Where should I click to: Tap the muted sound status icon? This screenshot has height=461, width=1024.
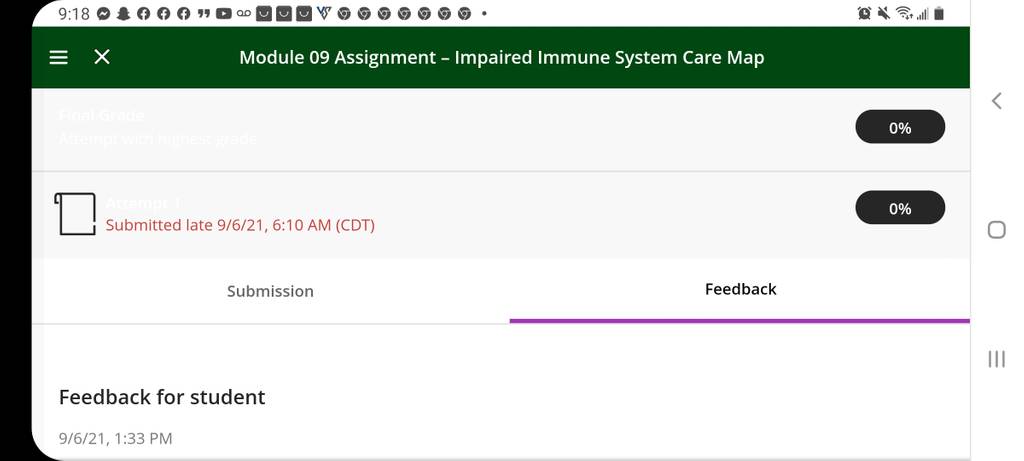884,13
